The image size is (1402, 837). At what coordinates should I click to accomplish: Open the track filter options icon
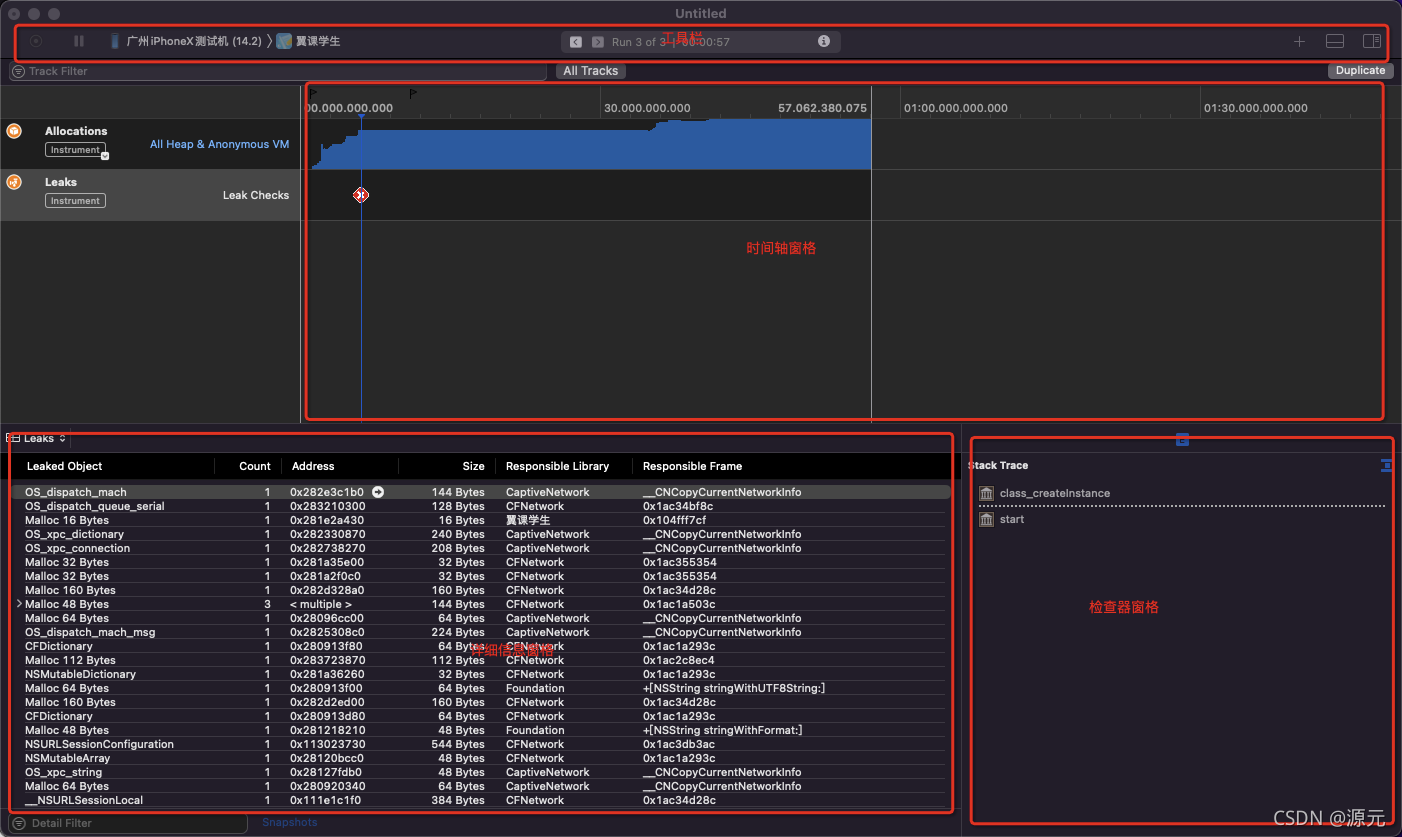coord(18,71)
